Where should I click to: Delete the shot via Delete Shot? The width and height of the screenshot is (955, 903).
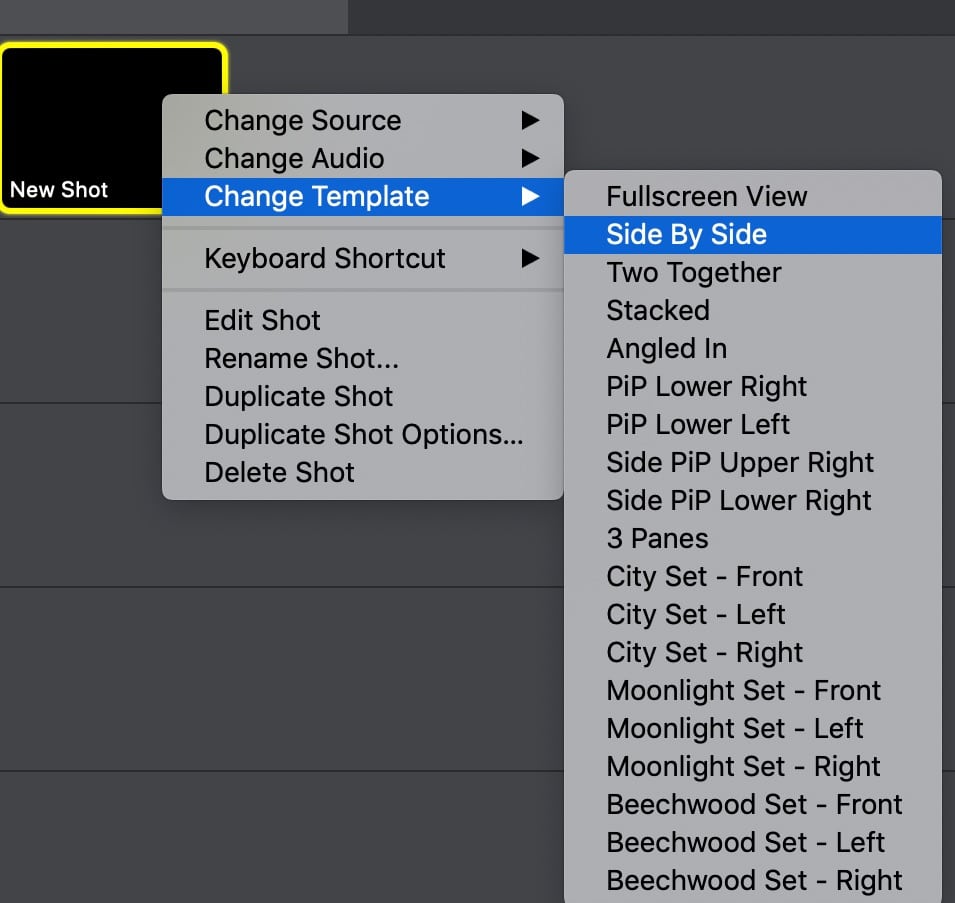280,473
